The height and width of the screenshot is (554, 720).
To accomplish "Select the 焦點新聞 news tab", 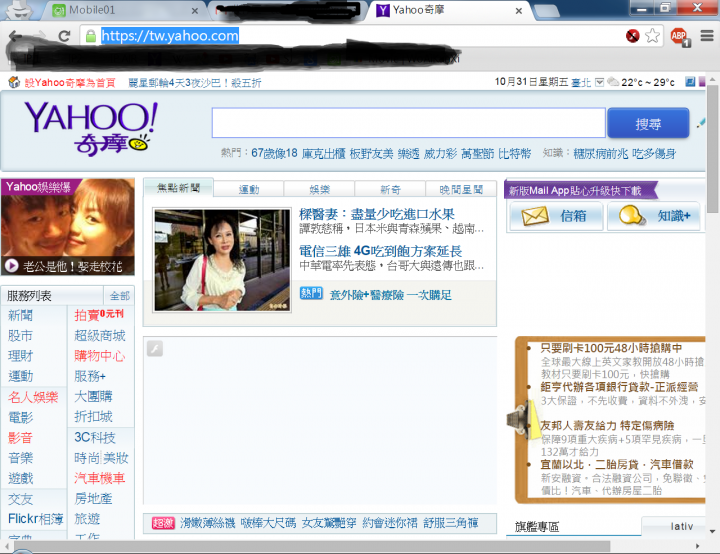I will (x=178, y=188).
